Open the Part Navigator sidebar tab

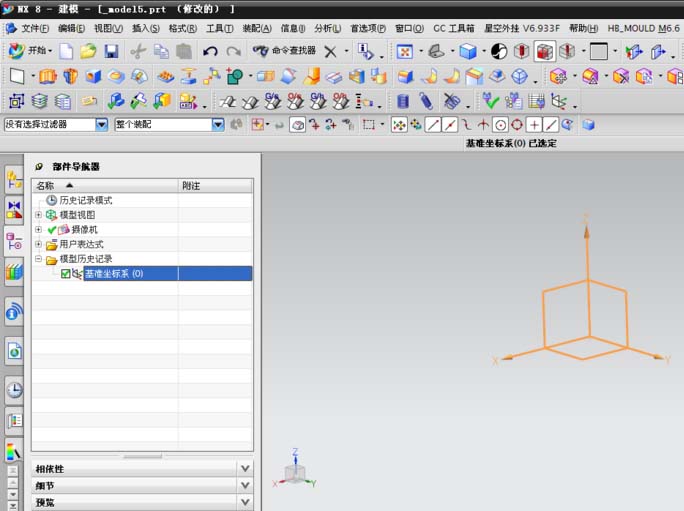pyautogui.click(x=14, y=241)
